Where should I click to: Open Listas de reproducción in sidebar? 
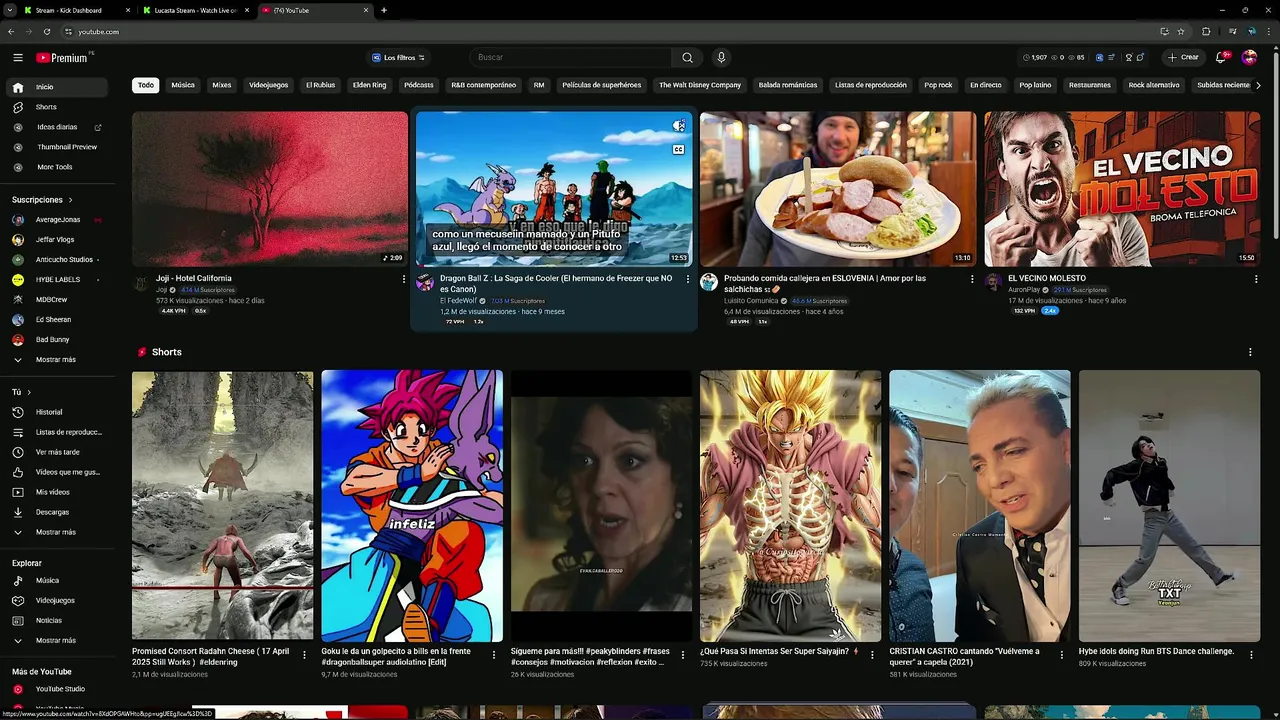click(56, 432)
